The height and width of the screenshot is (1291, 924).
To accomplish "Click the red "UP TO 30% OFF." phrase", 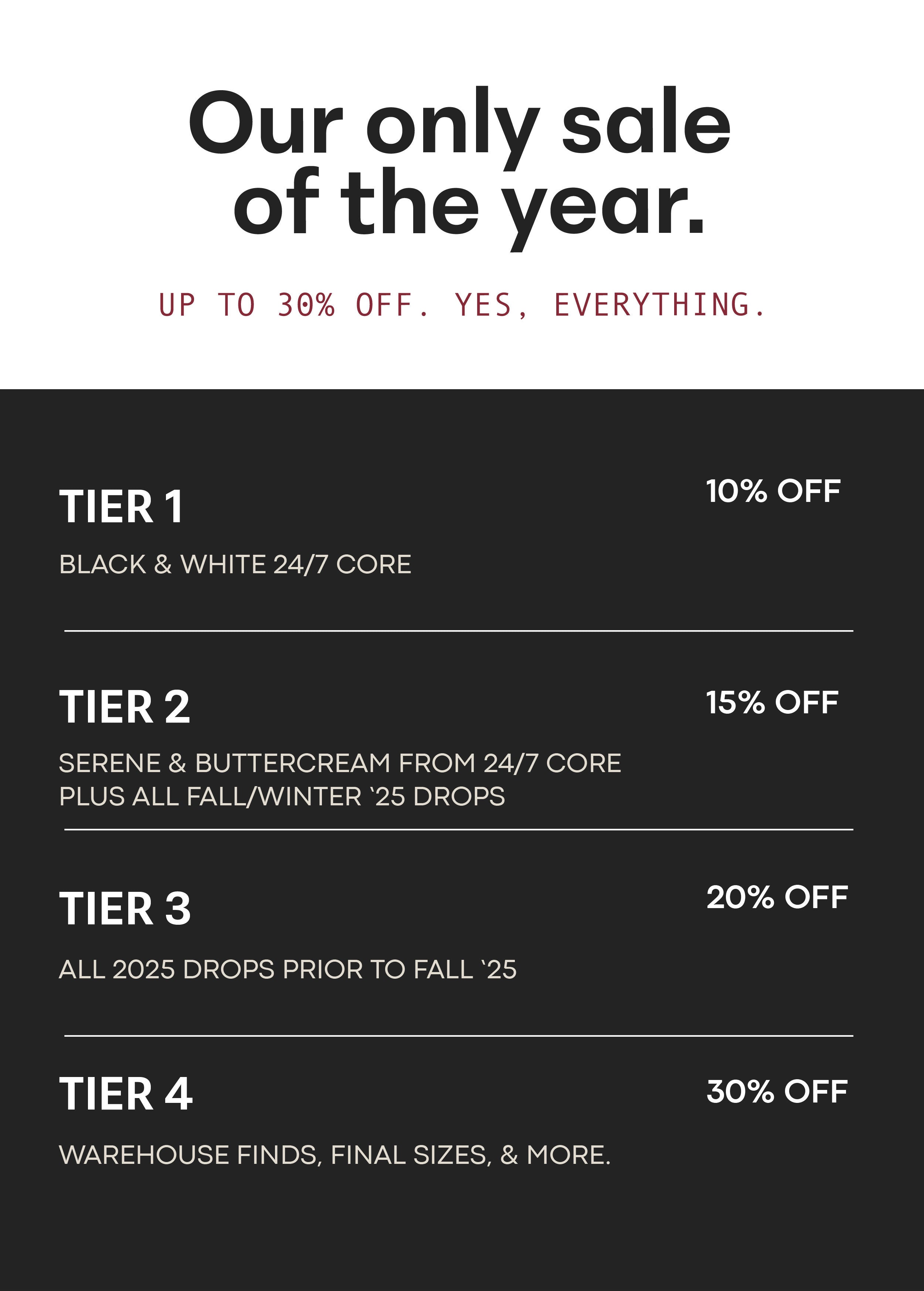I will click(x=293, y=305).
